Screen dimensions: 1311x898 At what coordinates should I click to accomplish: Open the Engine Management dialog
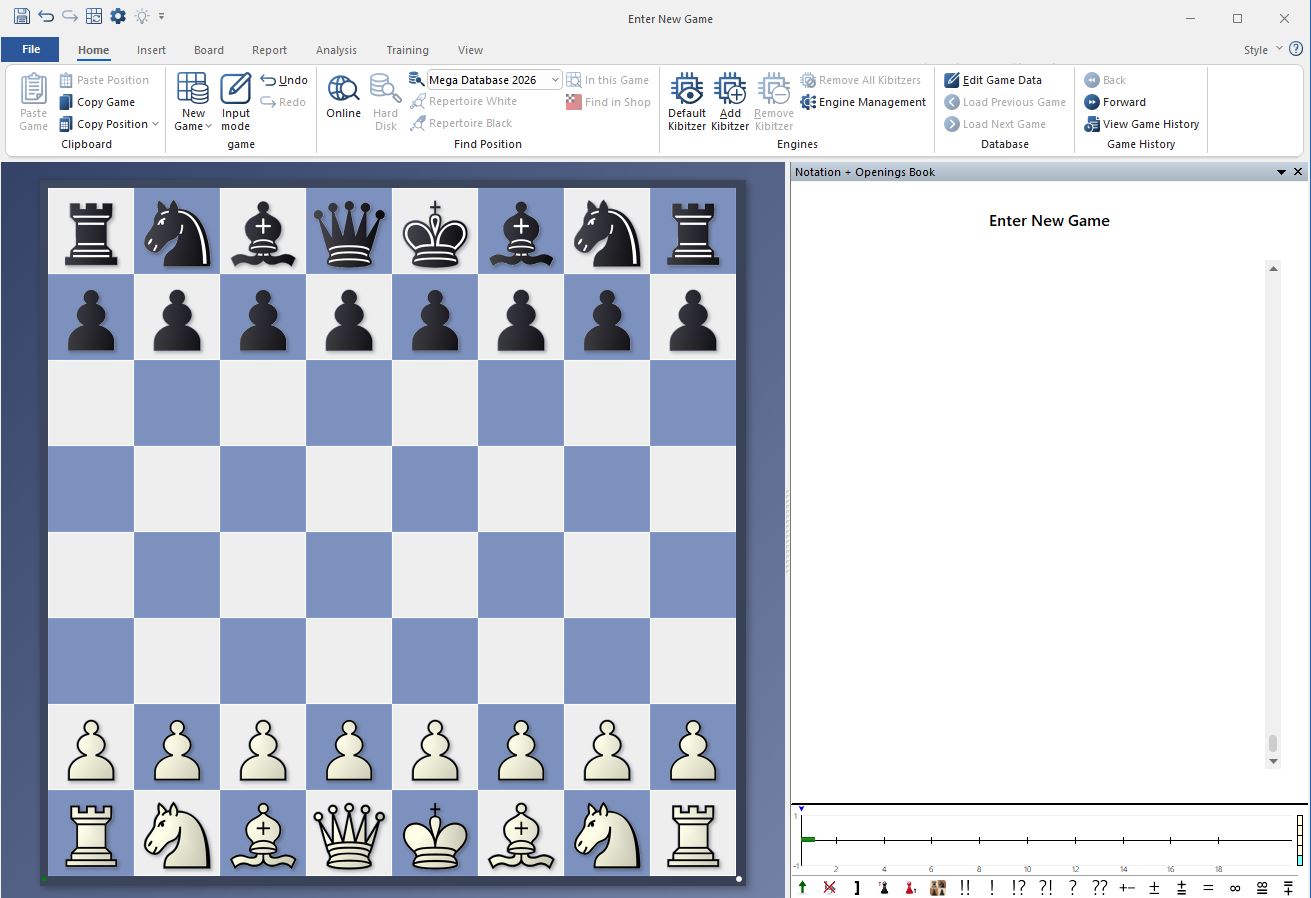(863, 102)
